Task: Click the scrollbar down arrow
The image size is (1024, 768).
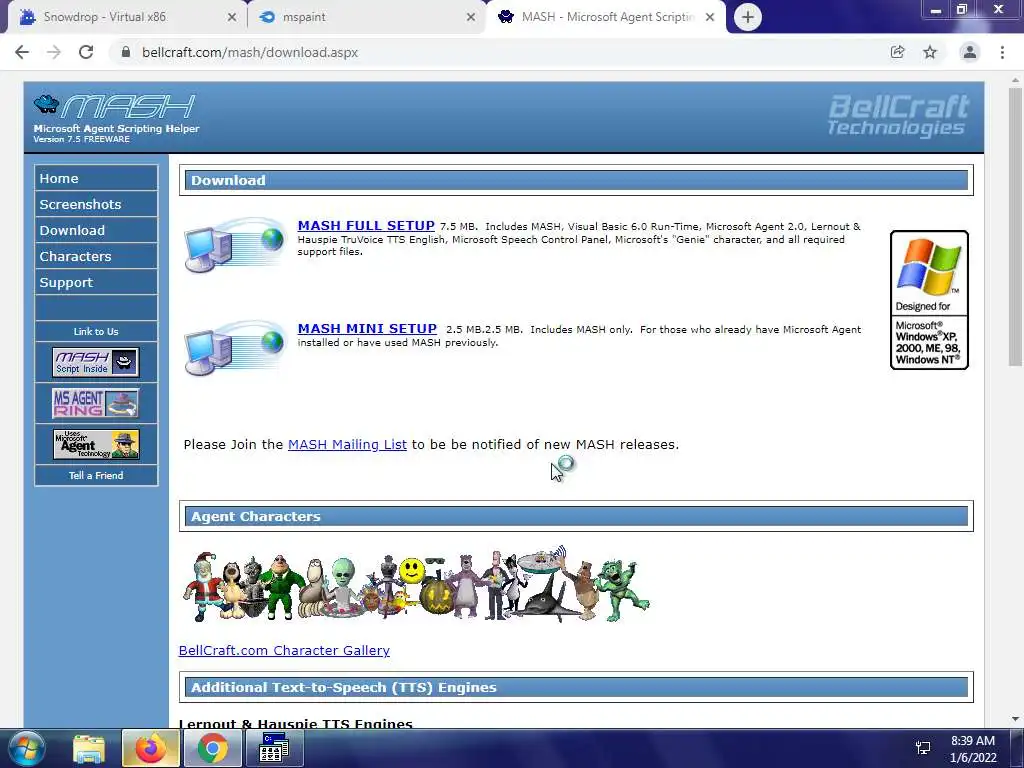Action: point(1016,719)
